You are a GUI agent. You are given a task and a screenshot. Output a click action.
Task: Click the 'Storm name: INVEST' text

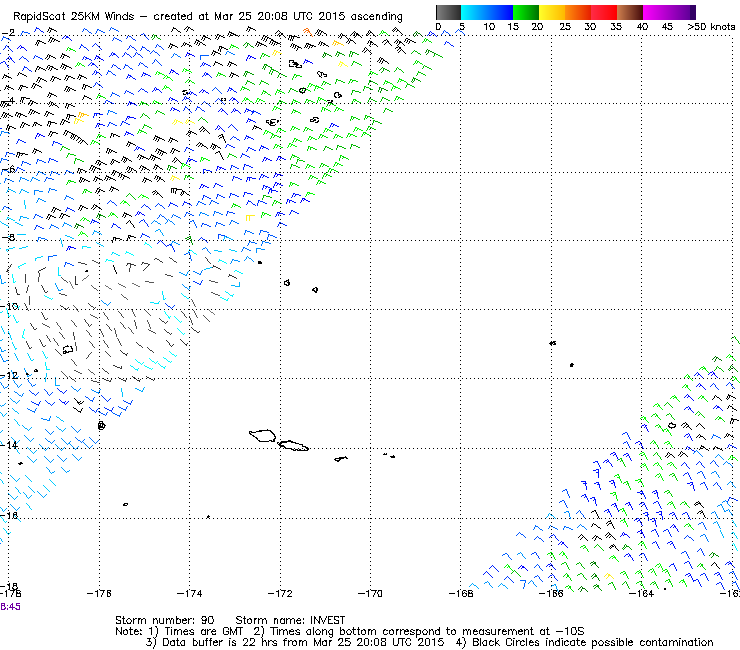pyautogui.click(x=290, y=620)
